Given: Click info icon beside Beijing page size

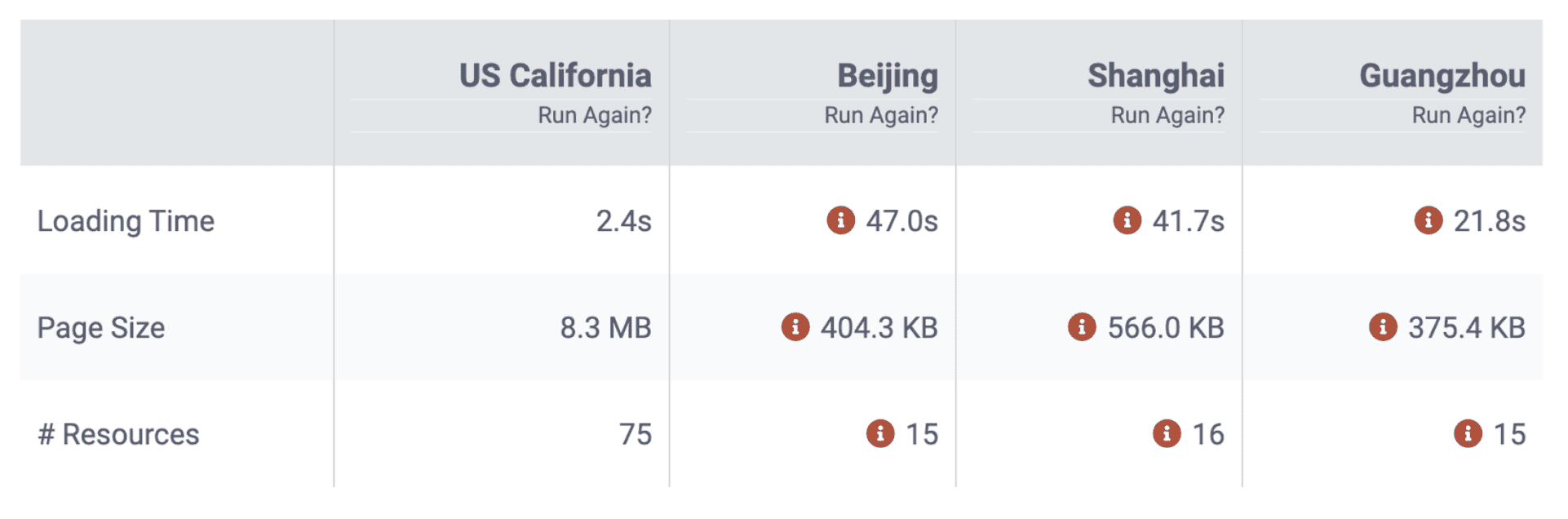Looking at the screenshot, I should coord(795,327).
